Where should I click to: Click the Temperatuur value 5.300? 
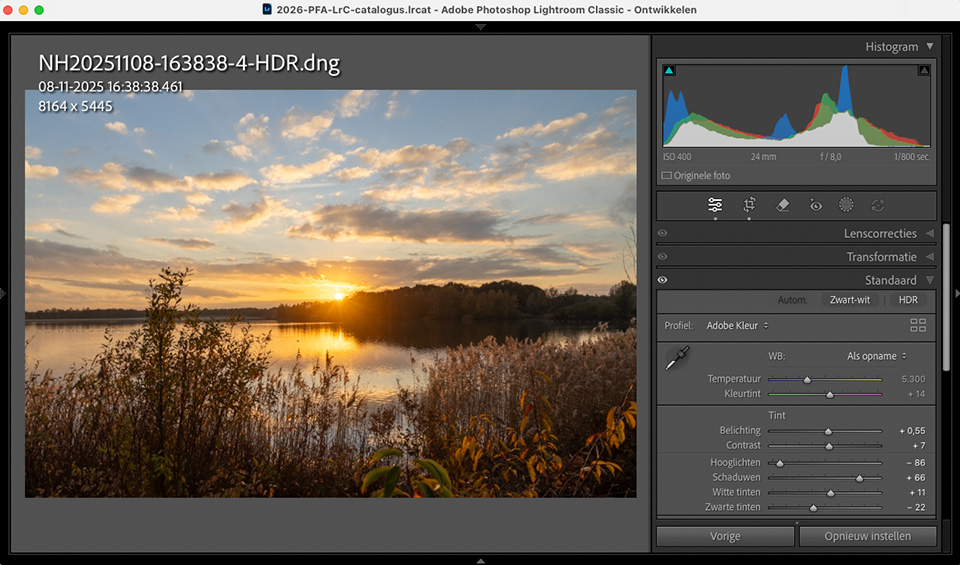coord(913,379)
